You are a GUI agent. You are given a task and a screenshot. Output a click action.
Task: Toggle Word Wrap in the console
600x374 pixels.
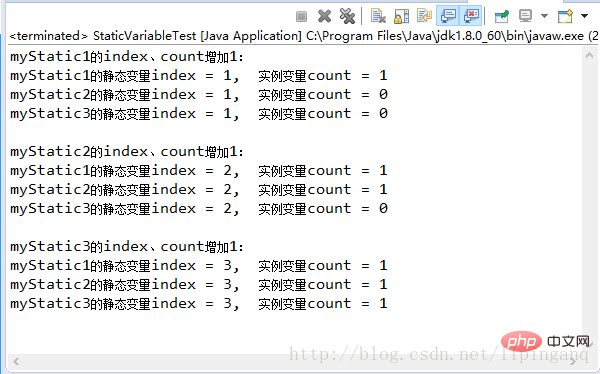tap(424, 16)
